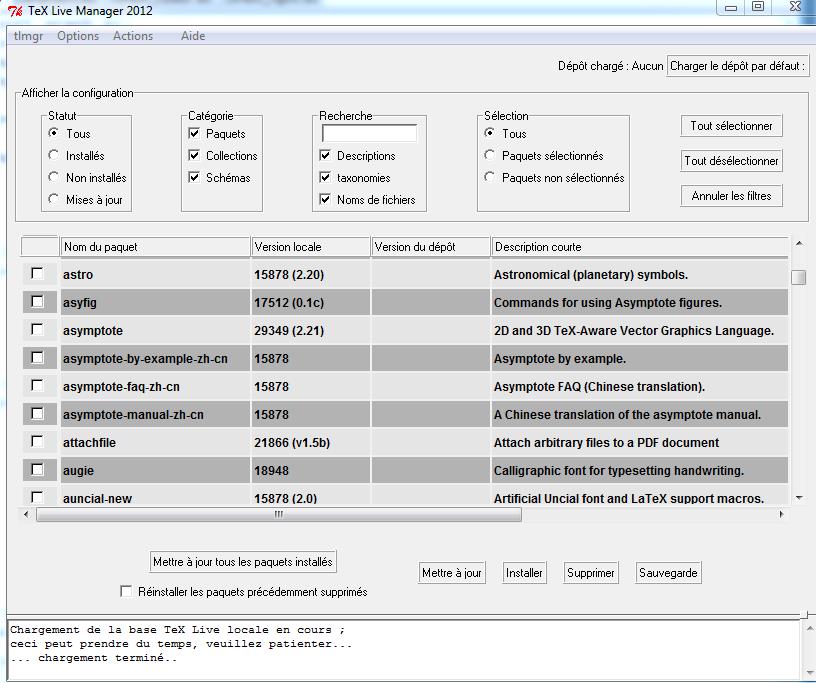Click the package name auncial-new

pos(97,498)
